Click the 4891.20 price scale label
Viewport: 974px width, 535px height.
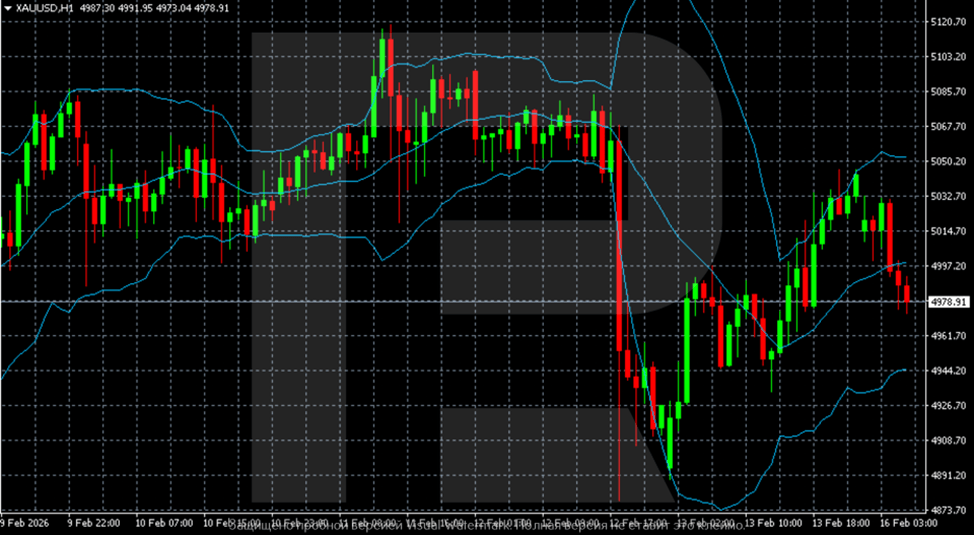pyautogui.click(x=948, y=476)
